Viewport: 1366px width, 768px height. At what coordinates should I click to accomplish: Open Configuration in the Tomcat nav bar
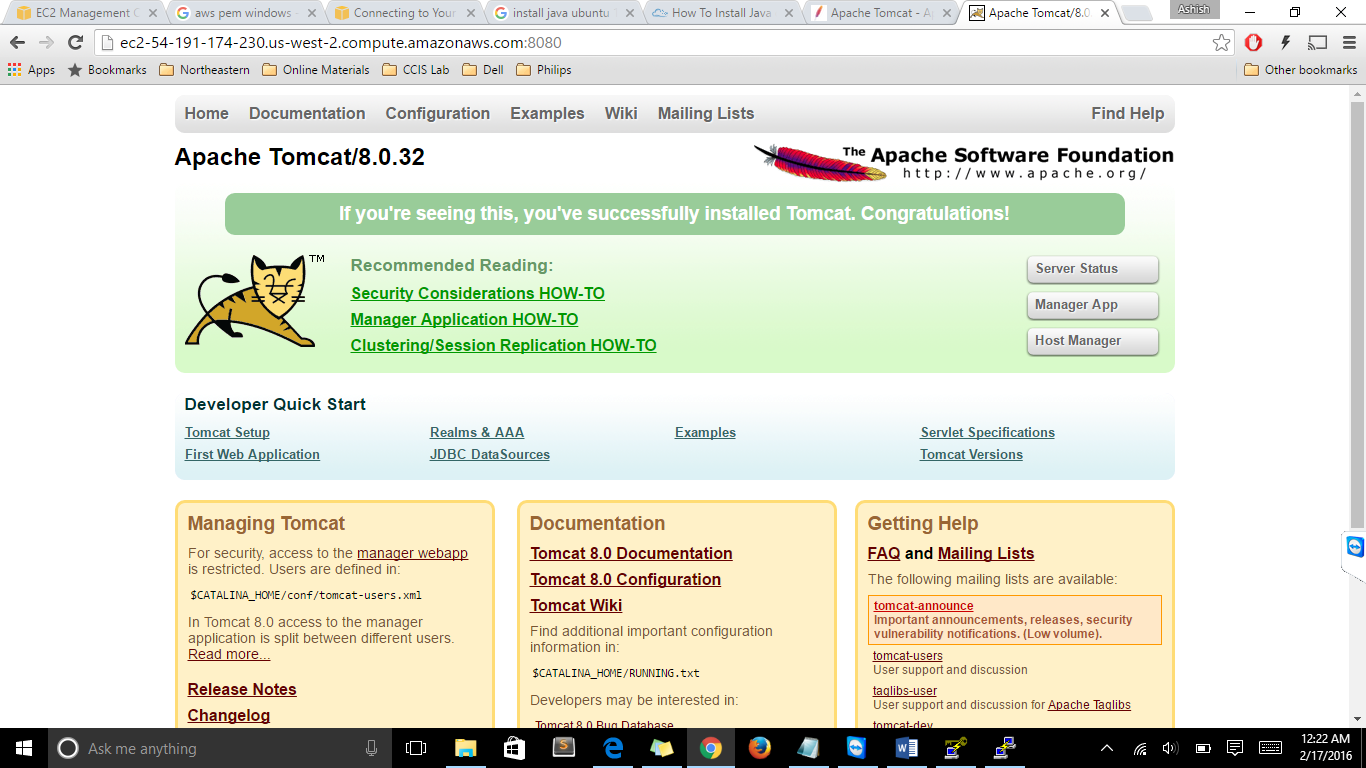[438, 114]
